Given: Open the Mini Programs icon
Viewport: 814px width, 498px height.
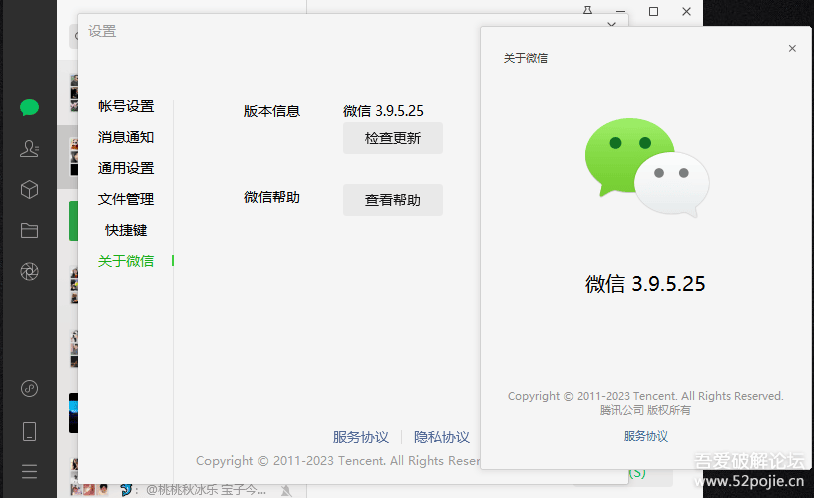Looking at the screenshot, I should click(x=29, y=388).
